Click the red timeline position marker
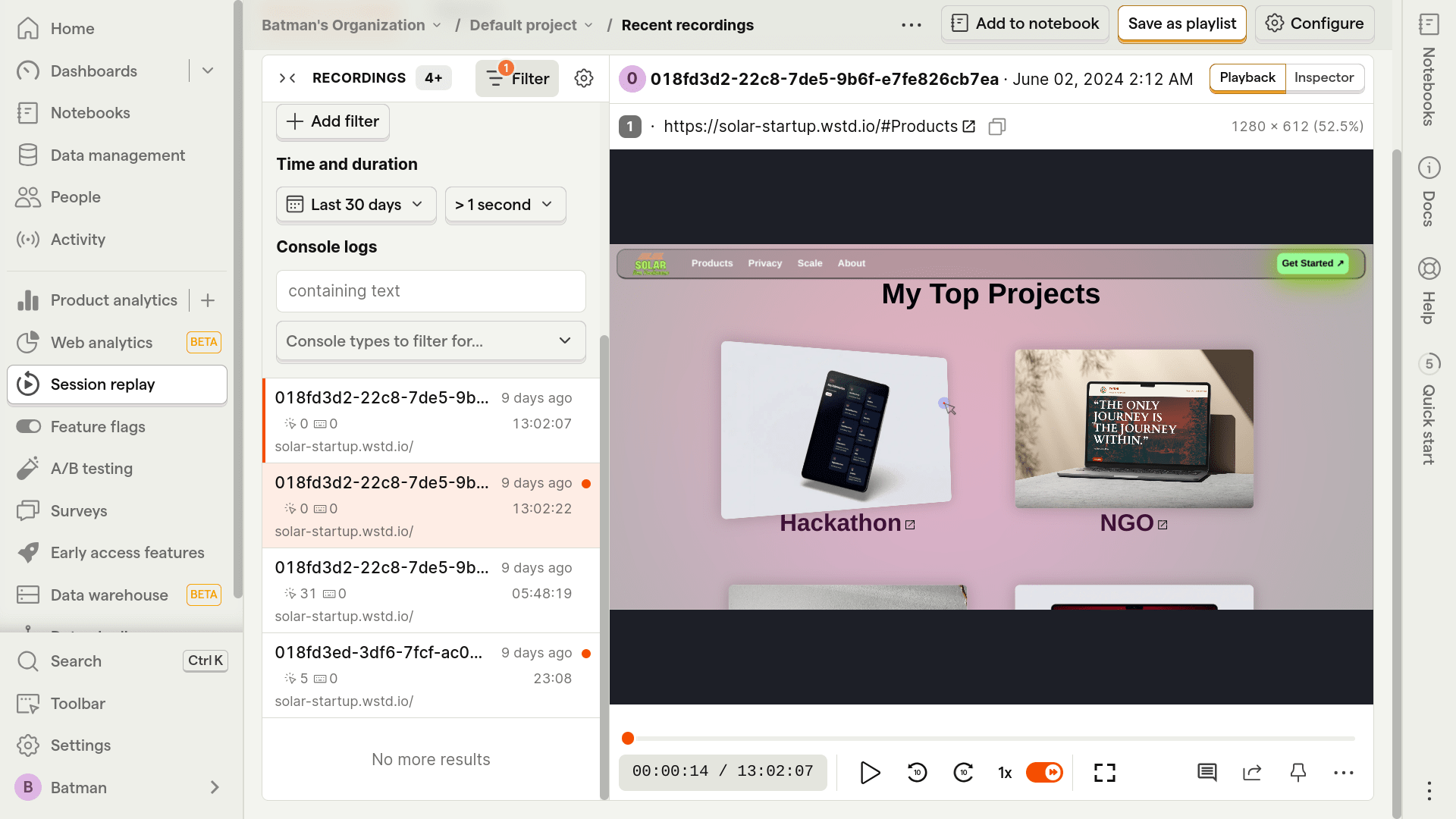The image size is (1456, 819). pos(628,739)
